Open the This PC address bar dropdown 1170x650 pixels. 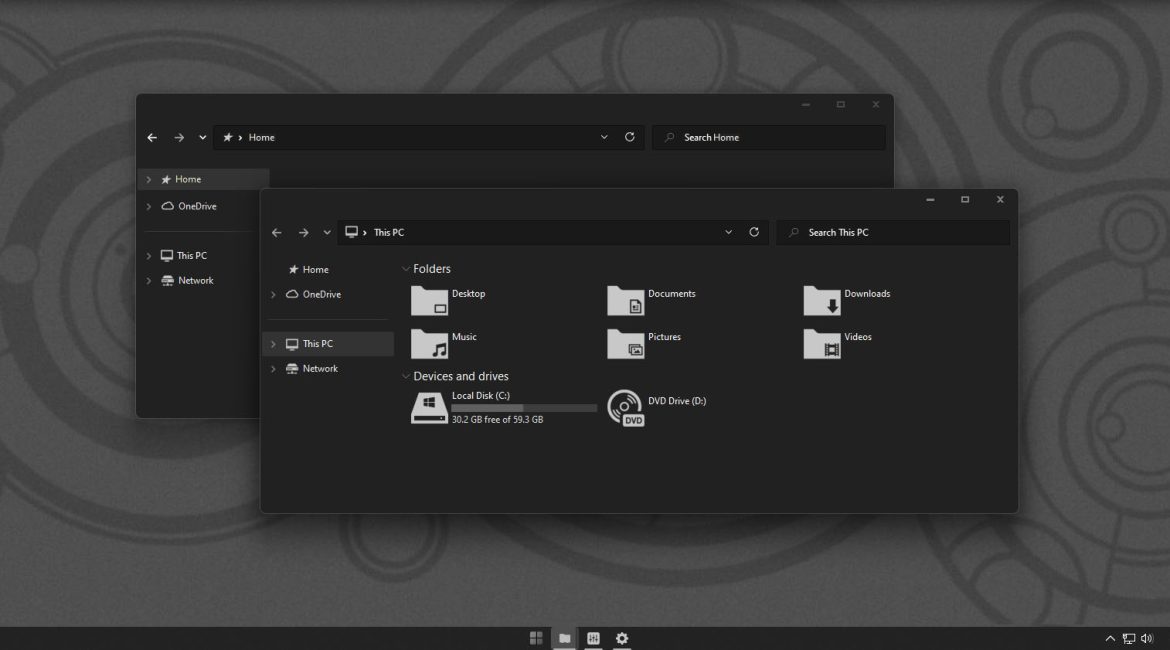pos(728,232)
